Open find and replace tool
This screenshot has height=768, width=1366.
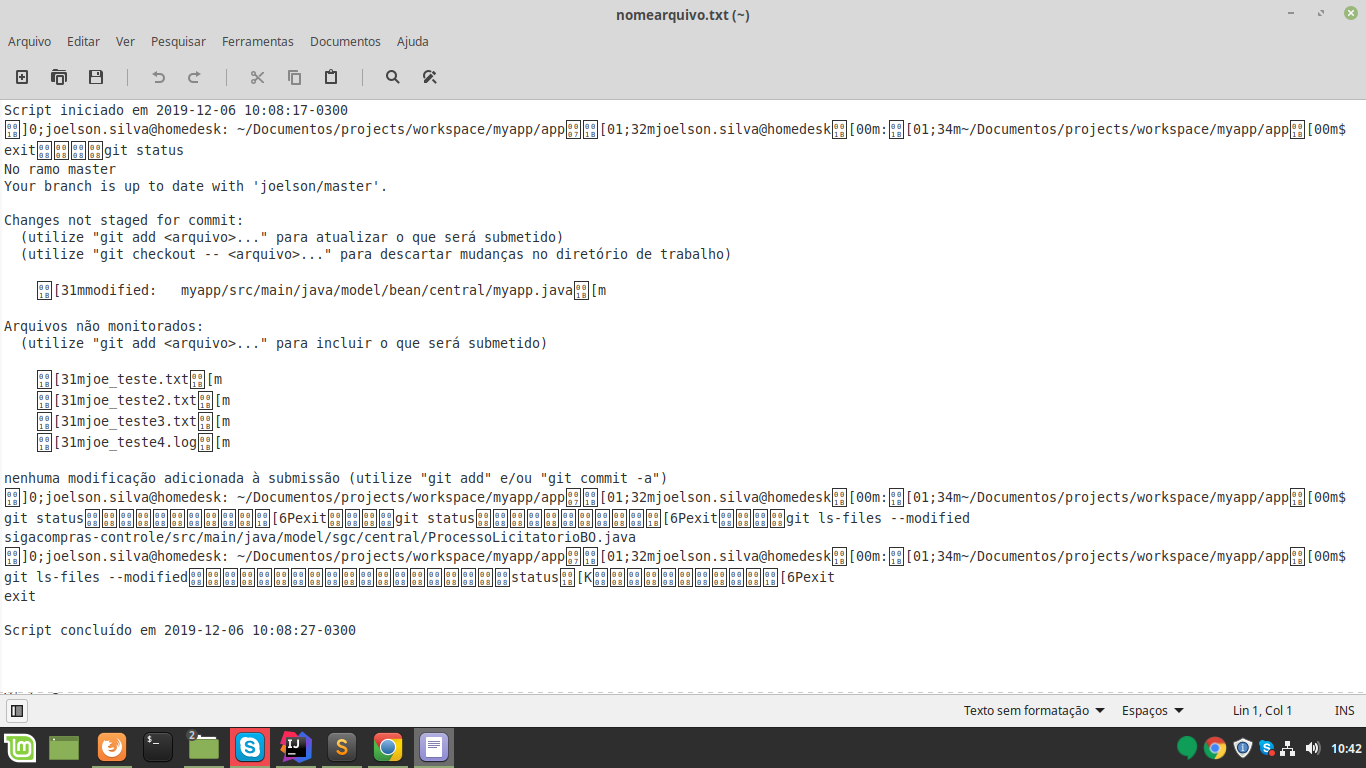click(x=430, y=77)
